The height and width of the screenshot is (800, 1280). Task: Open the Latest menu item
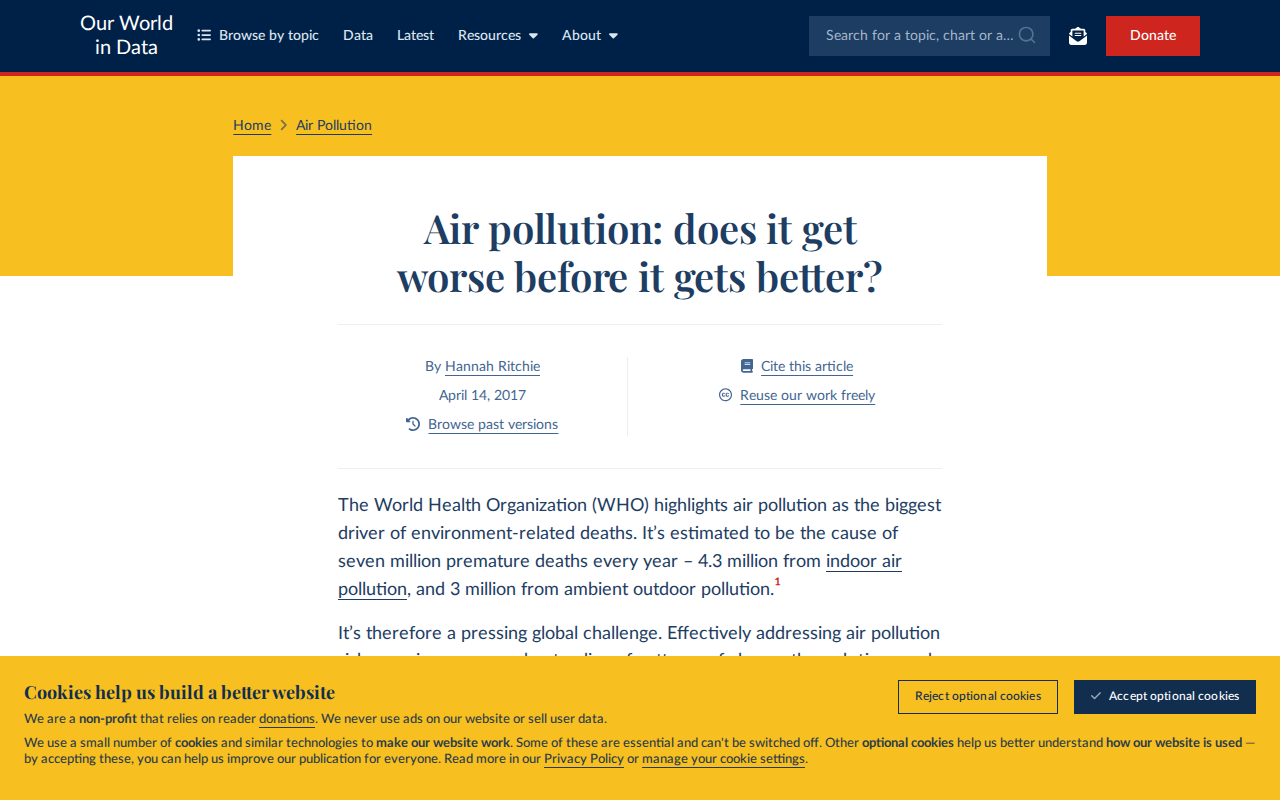[x=415, y=35]
